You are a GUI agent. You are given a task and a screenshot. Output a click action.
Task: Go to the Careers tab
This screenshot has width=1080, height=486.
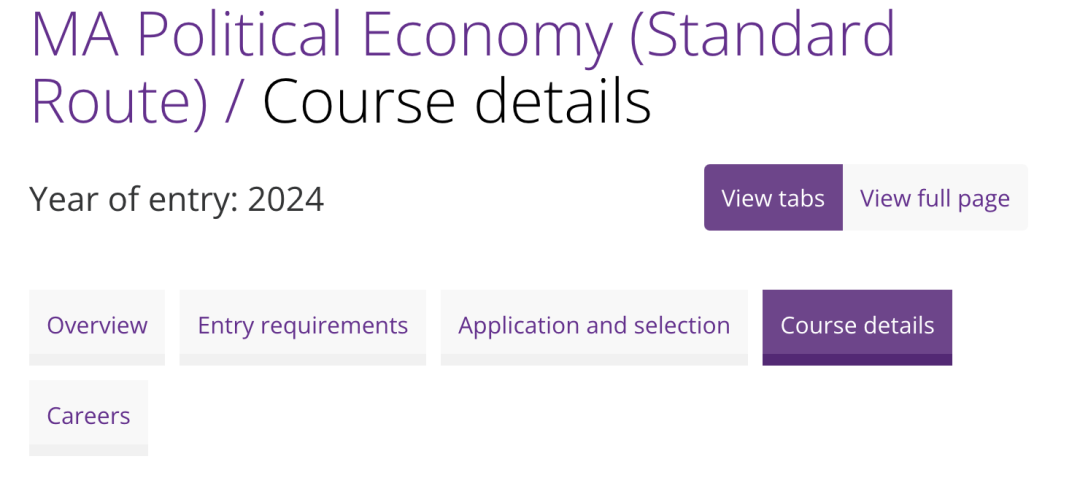click(x=88, y=416)
